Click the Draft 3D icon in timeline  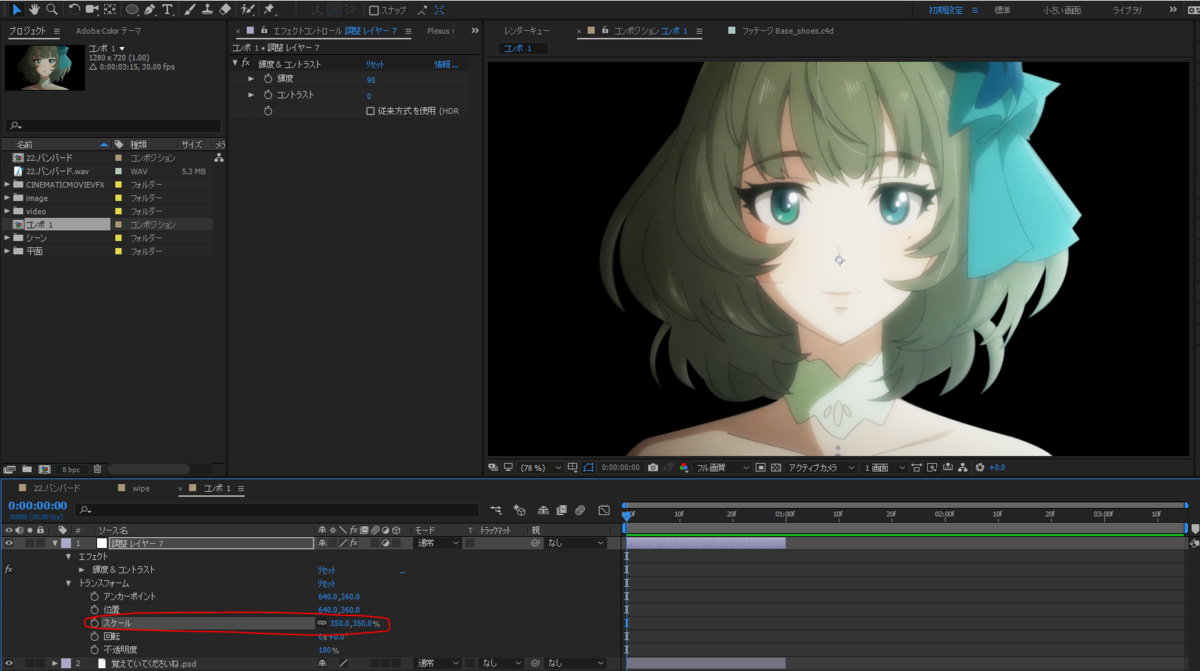520,510
